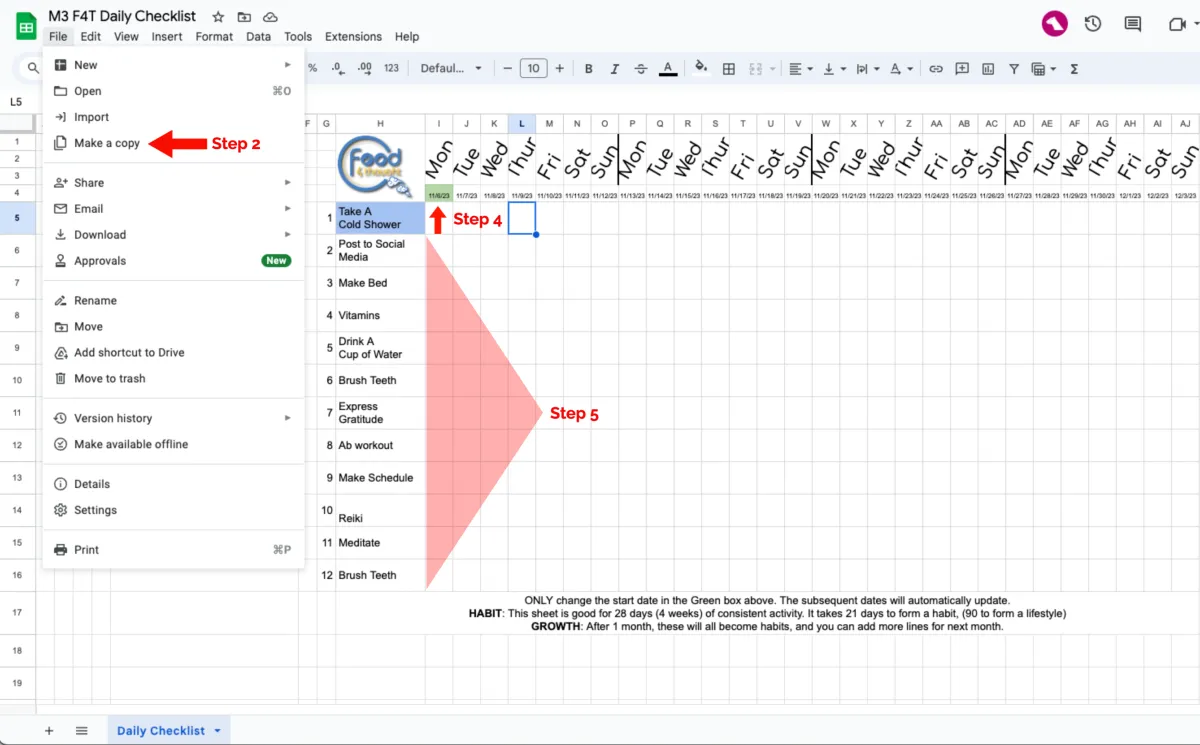Increase decimal places
The height and width of the screenshot is (745, 1200).
click(365, 68)
